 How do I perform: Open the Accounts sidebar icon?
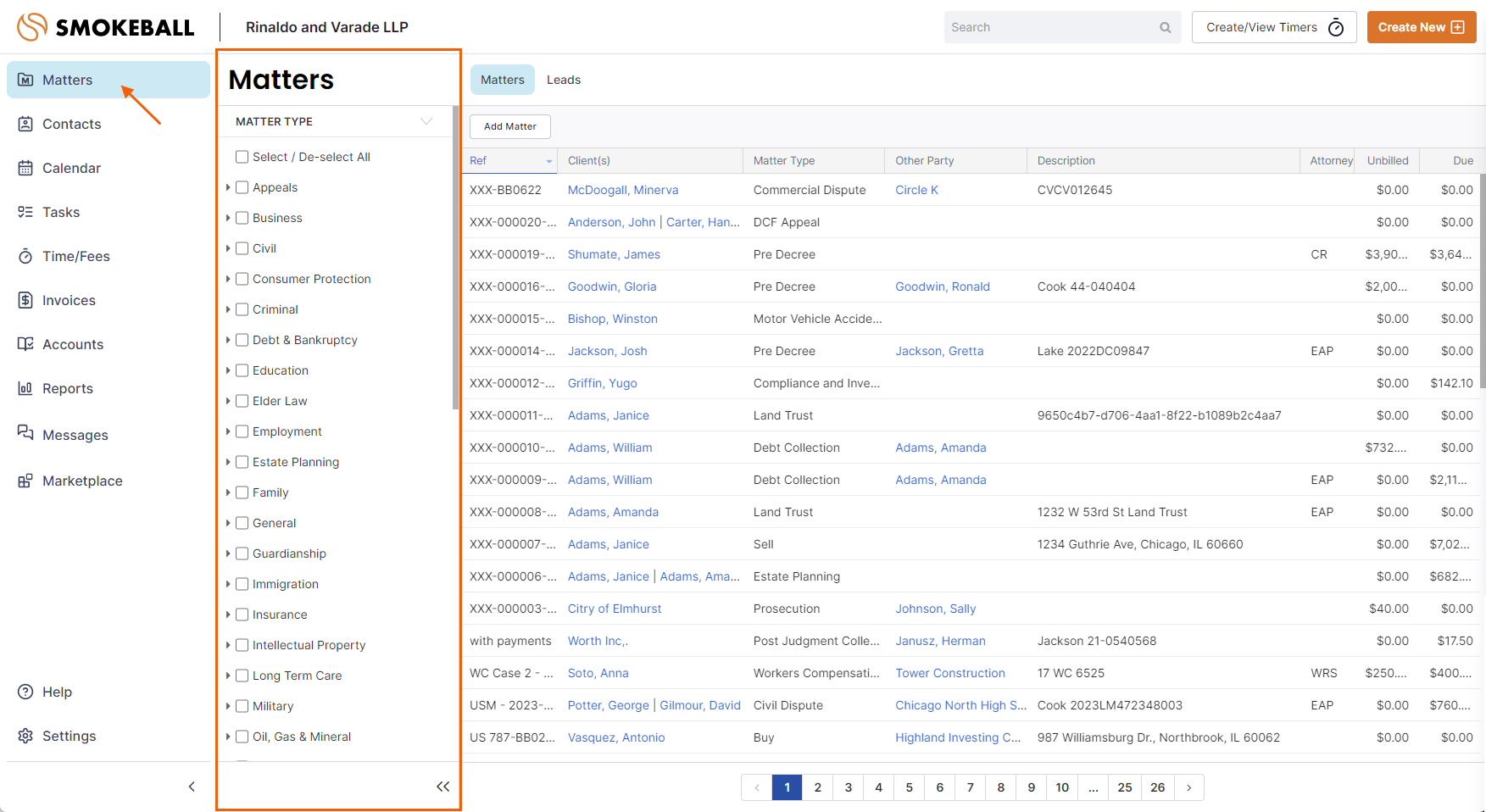25,344
